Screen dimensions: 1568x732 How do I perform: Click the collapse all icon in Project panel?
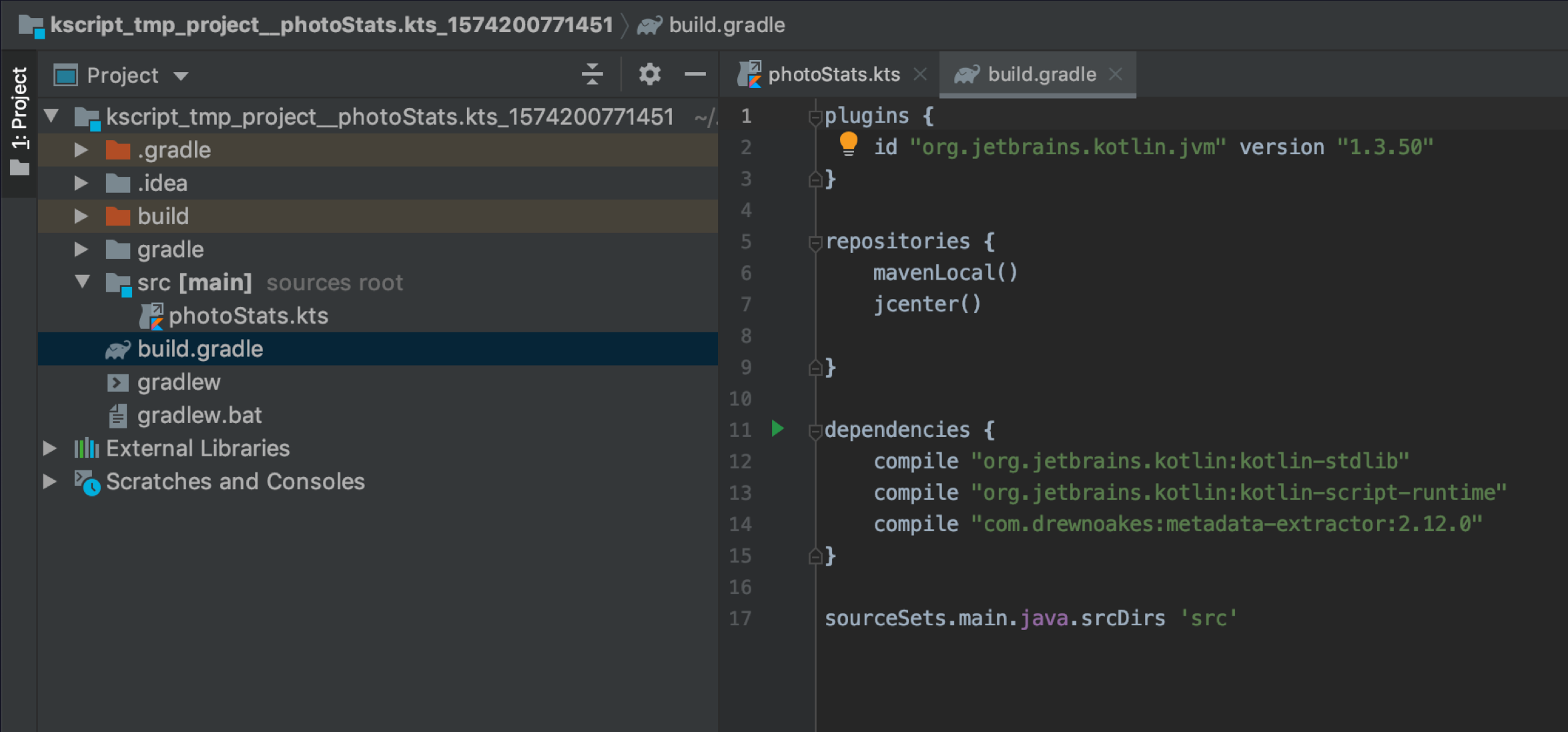coord(592,74)
